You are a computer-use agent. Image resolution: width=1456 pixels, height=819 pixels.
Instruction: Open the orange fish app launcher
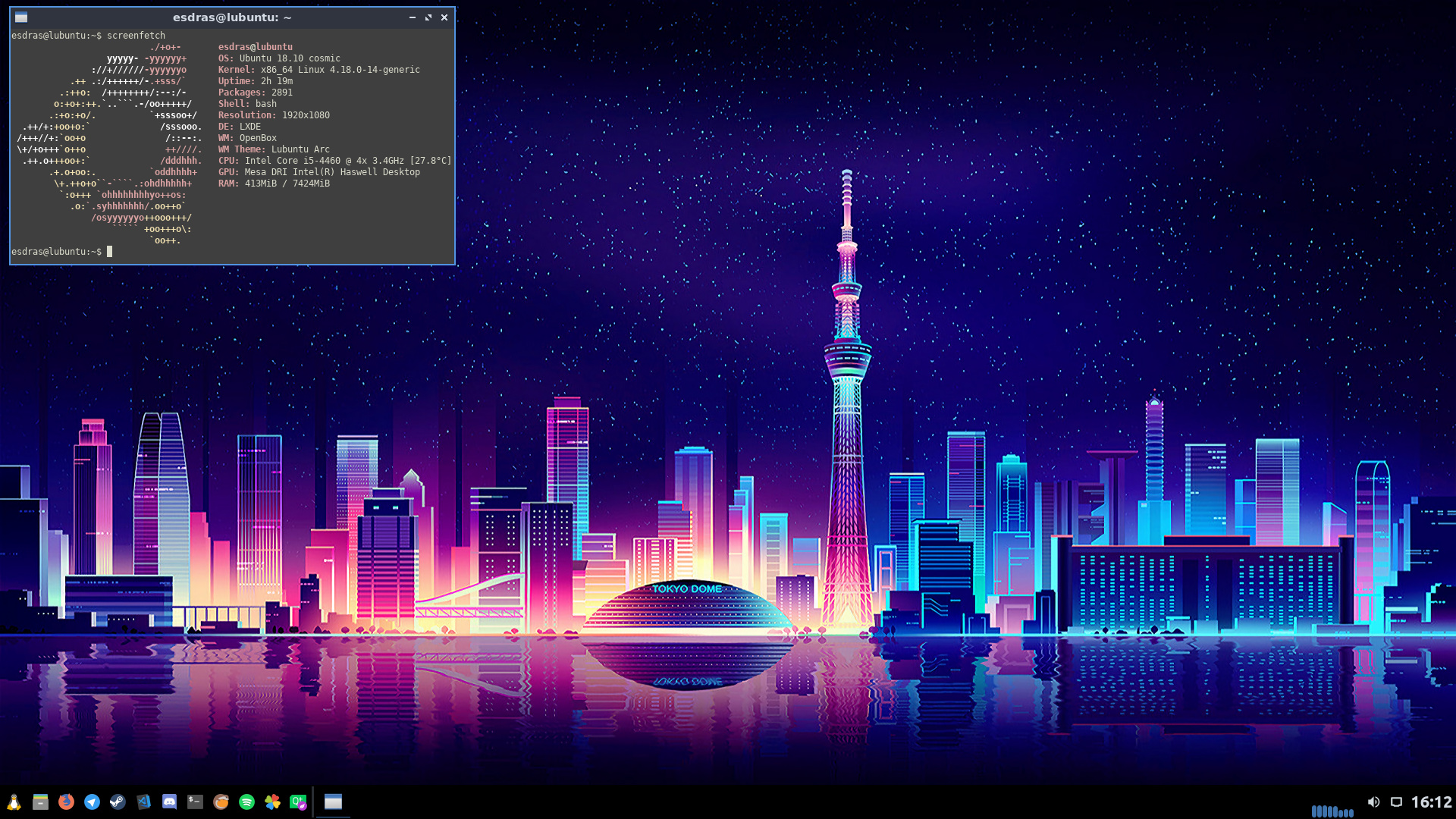tap(221, 802)
